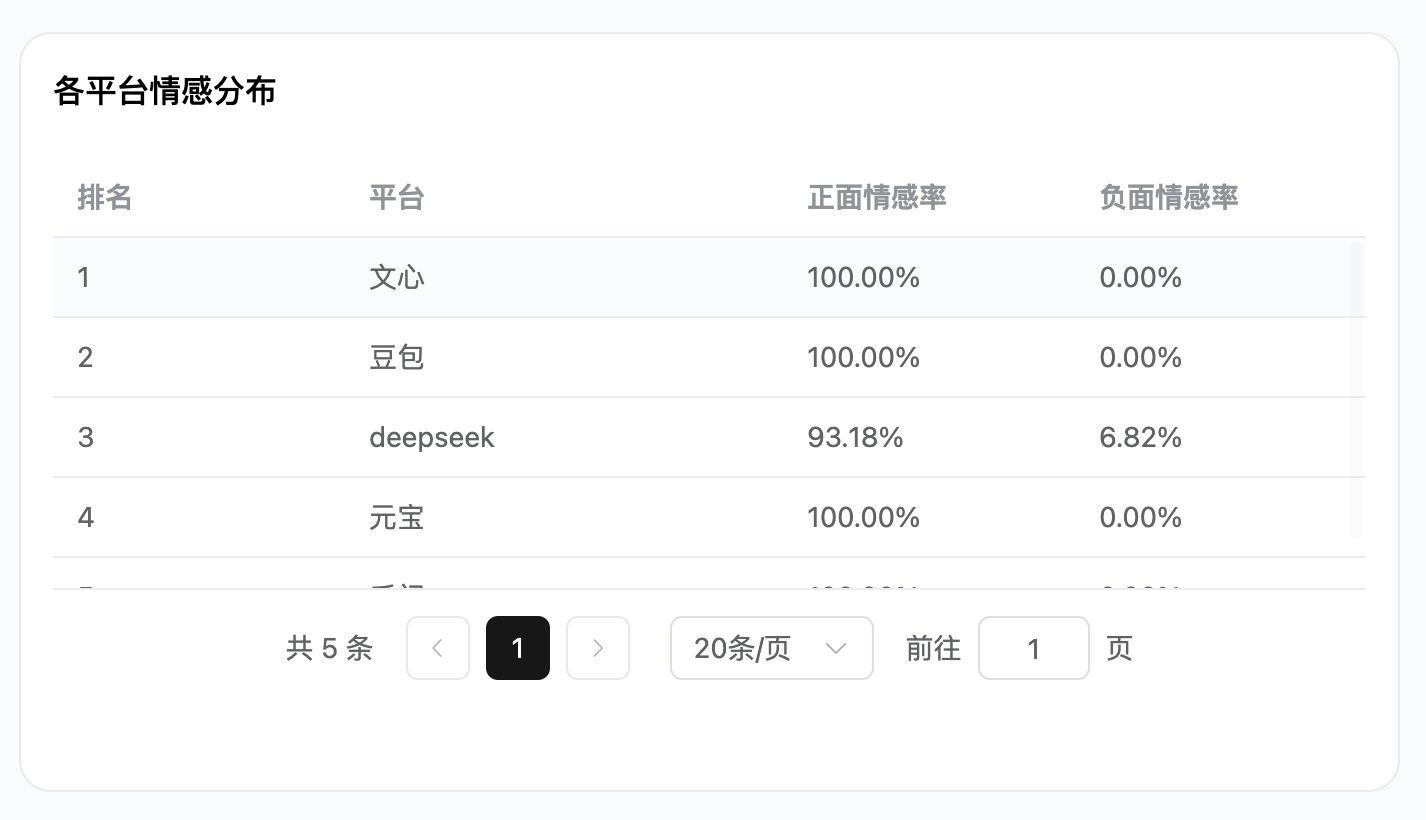The width and height of the screenshot is (1426, 820).
Task: Click the 93.18% positive rate value
Action: click(855, 437)
